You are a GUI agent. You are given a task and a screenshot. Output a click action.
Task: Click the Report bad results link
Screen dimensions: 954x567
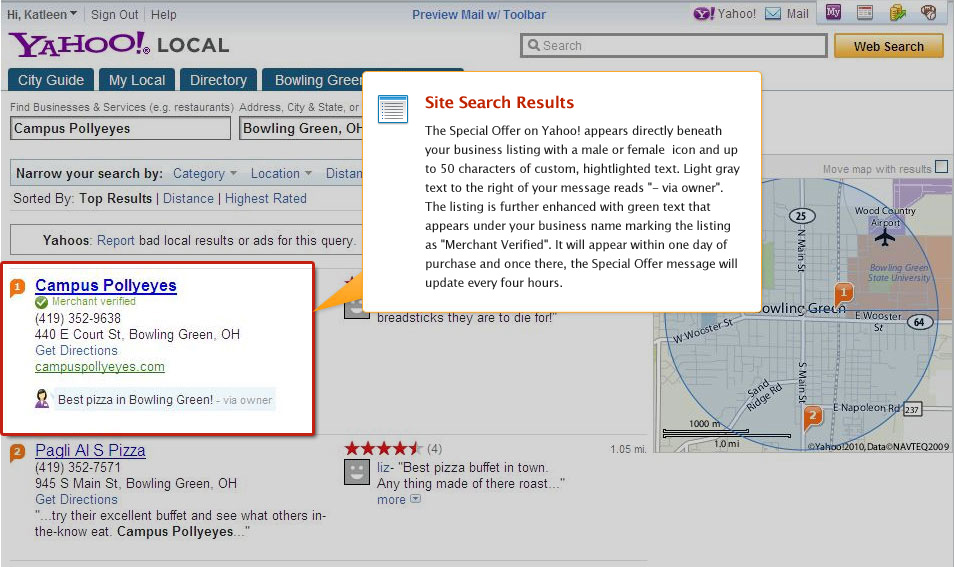116,241
